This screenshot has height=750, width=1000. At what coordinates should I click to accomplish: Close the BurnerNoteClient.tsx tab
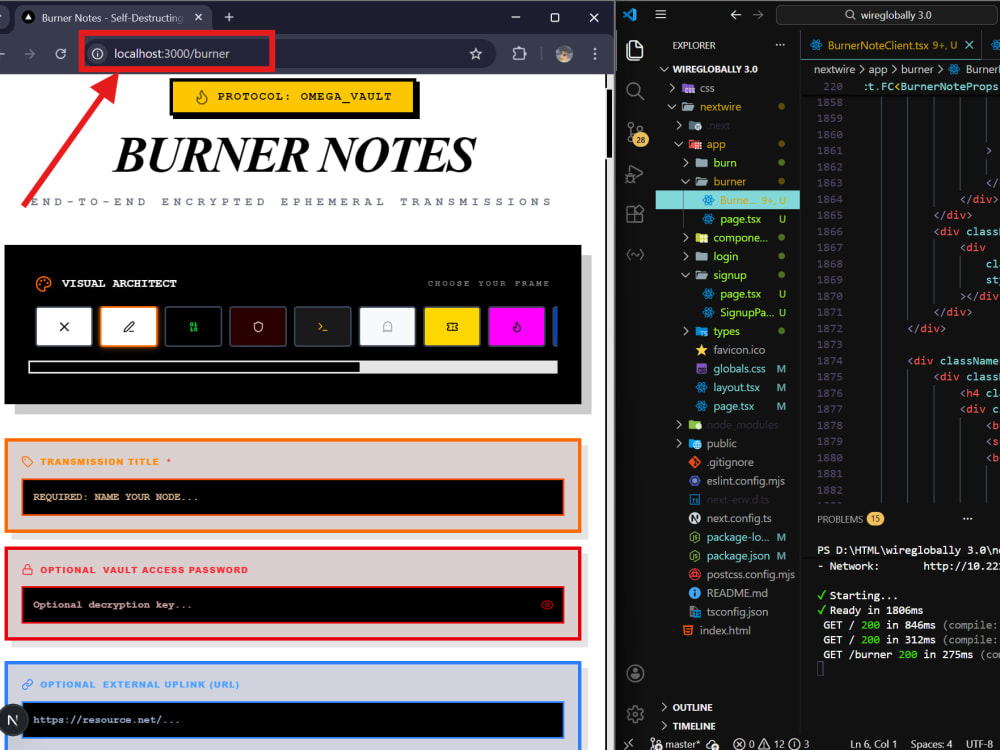(x=969, y=45)
